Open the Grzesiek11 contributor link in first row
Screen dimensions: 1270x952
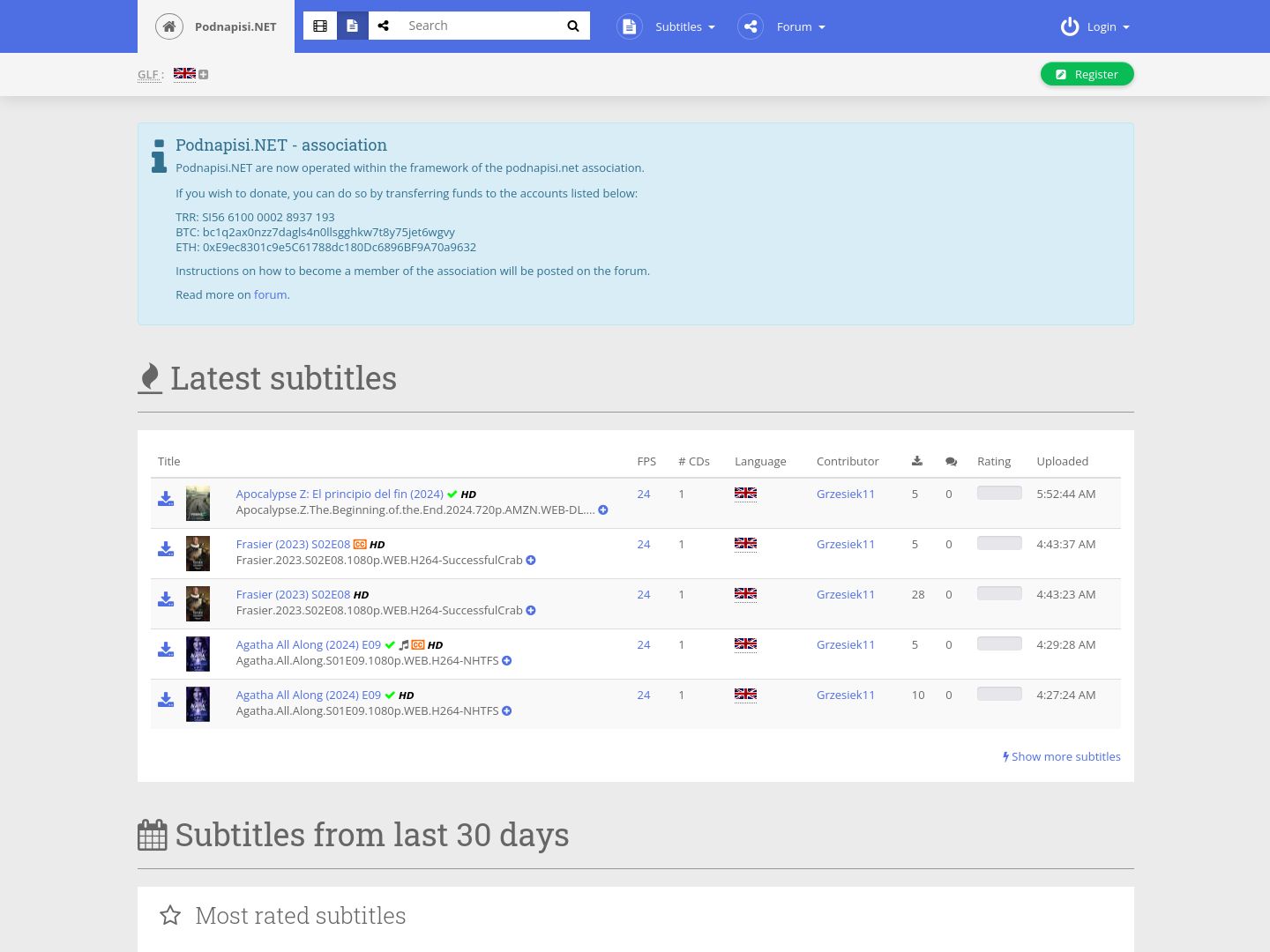point(846,494)
